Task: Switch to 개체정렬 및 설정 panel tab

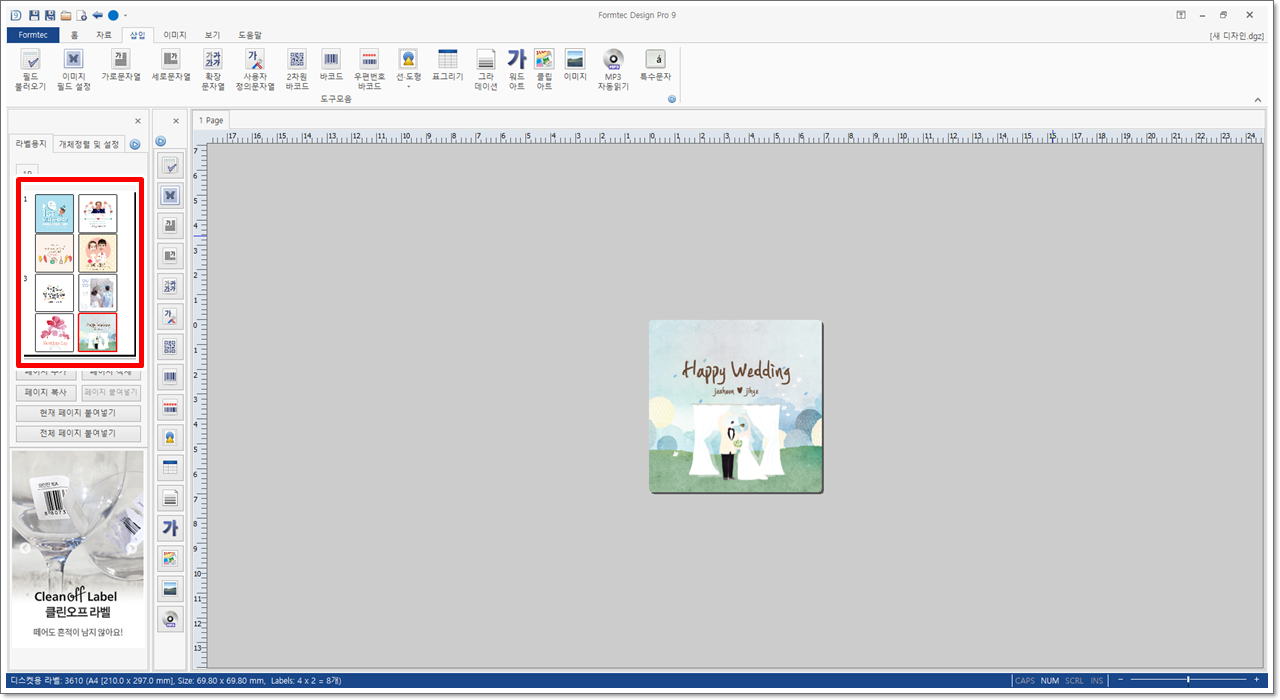Action: (89, 144)
